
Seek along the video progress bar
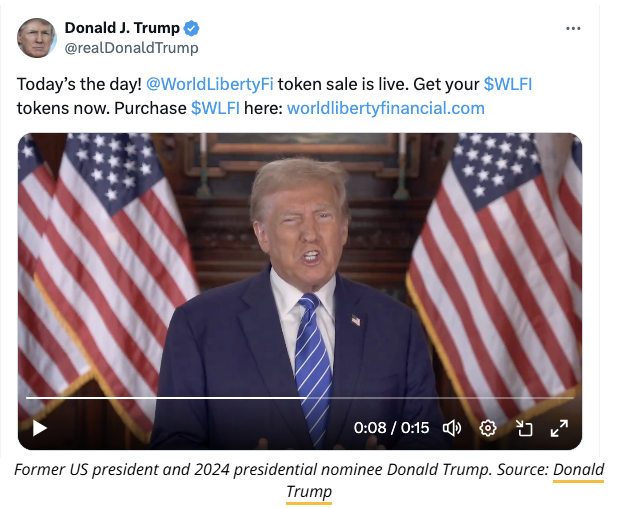(300, 398)
